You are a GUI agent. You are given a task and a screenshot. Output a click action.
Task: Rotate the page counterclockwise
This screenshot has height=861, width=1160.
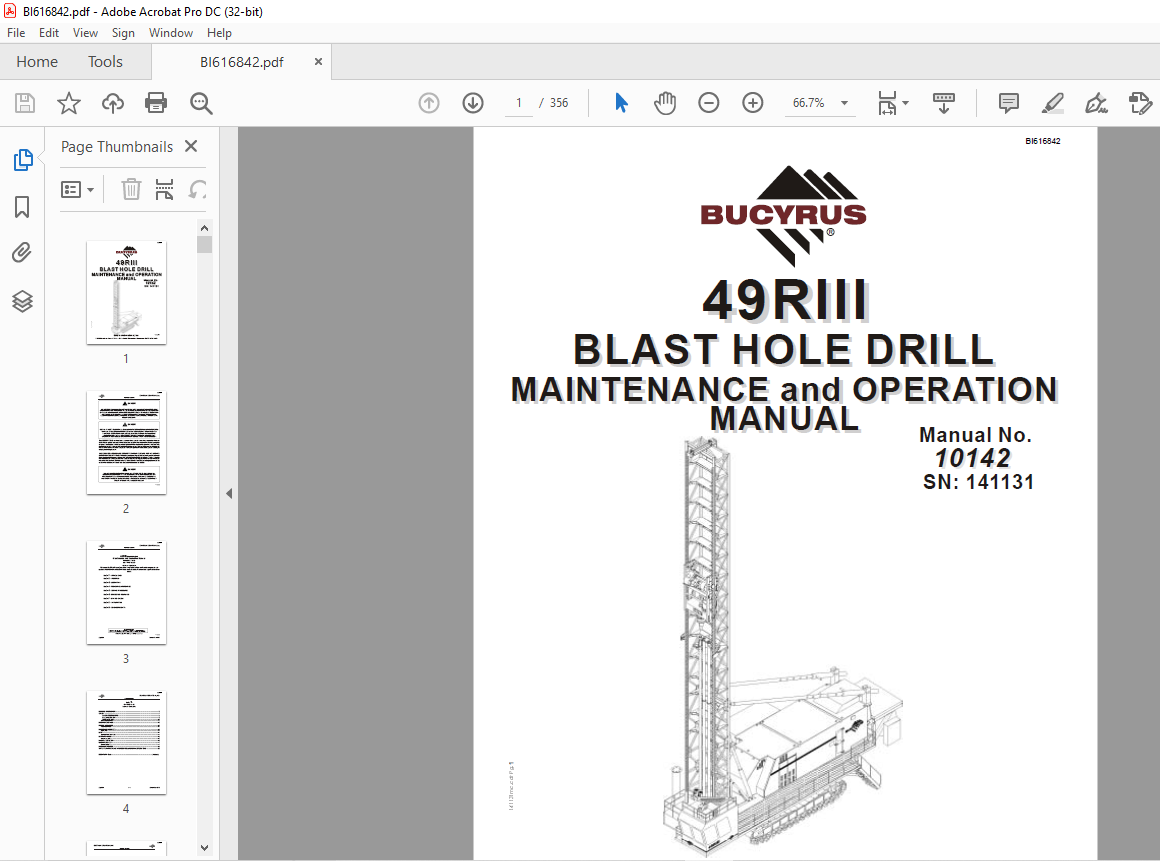click(197, 189)
